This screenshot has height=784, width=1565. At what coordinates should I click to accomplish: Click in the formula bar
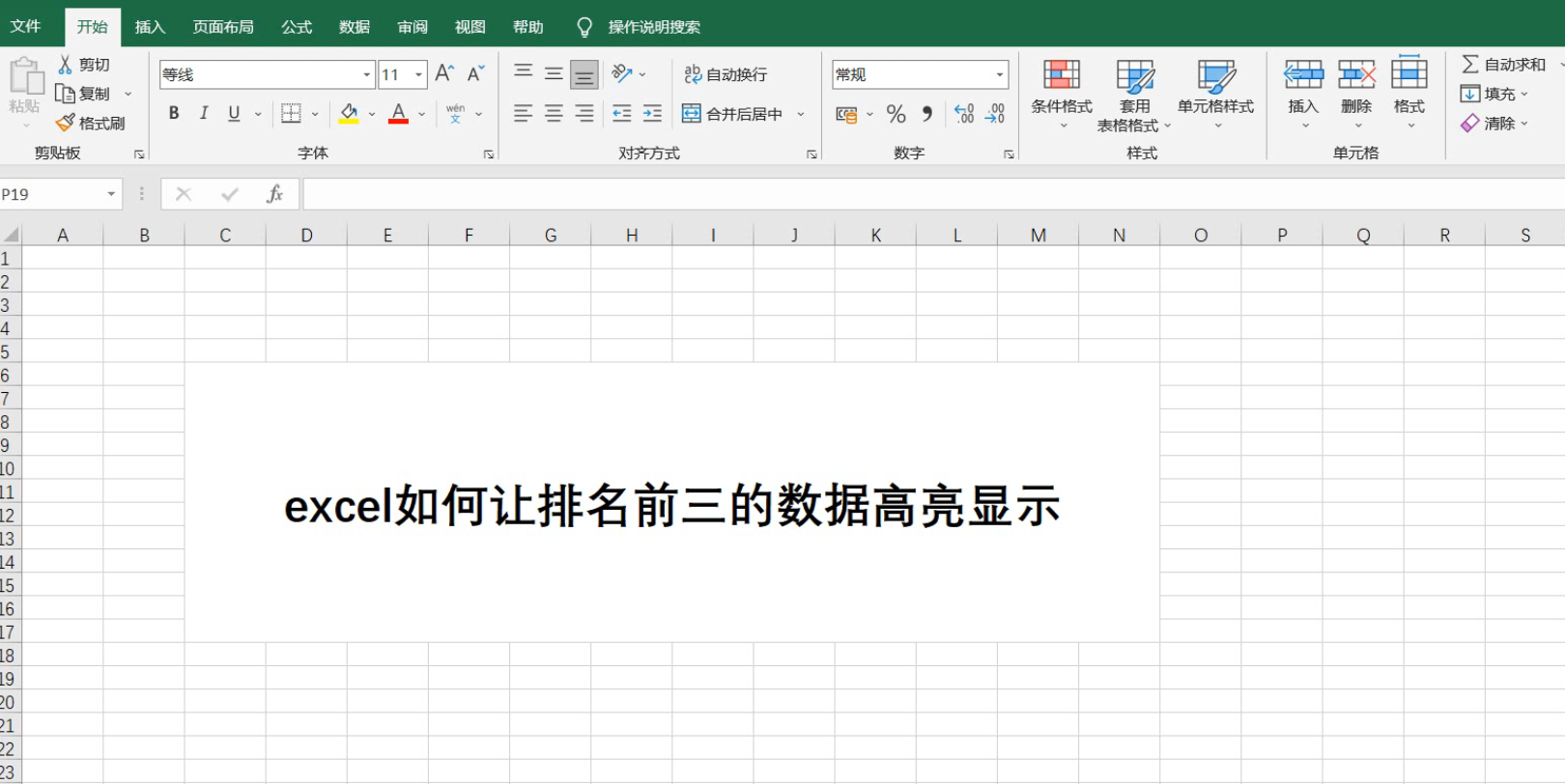pyautogui.click(x=933, y=194)
